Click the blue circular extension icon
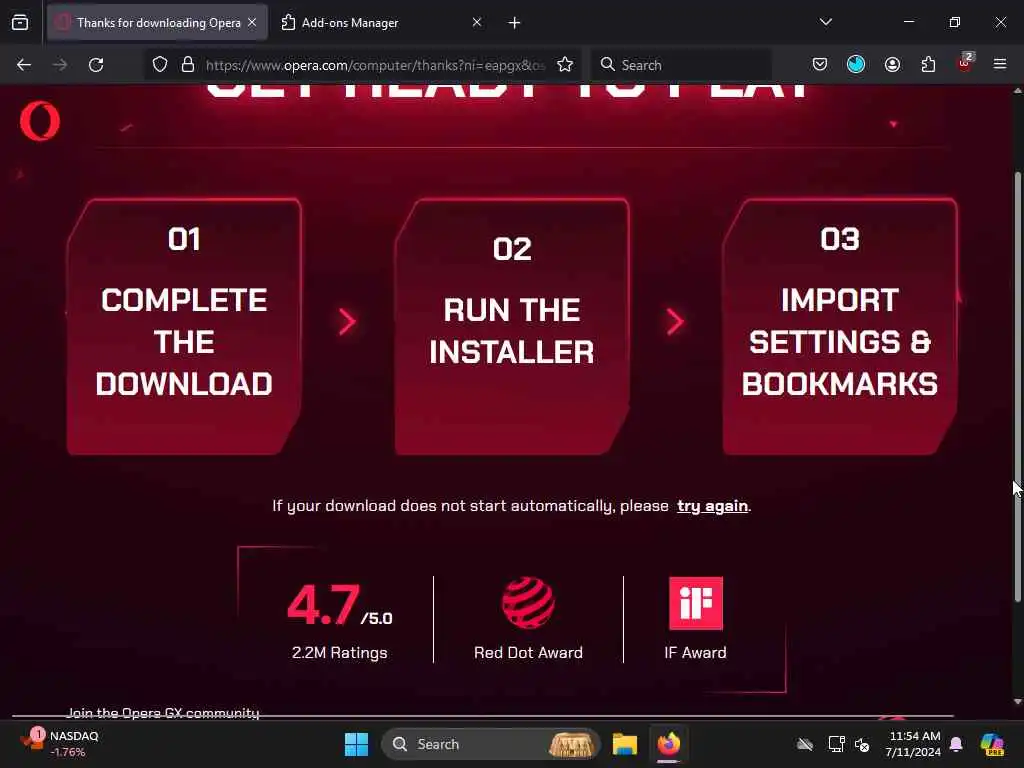 pyautogui.click(x=856, y=64)
